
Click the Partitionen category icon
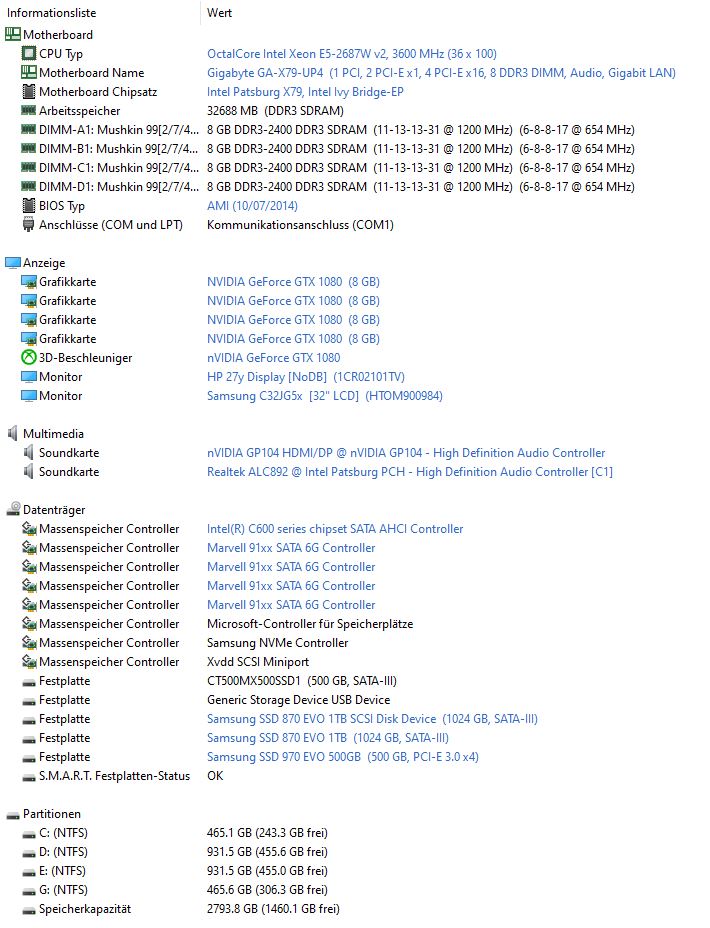coord(12,816)
